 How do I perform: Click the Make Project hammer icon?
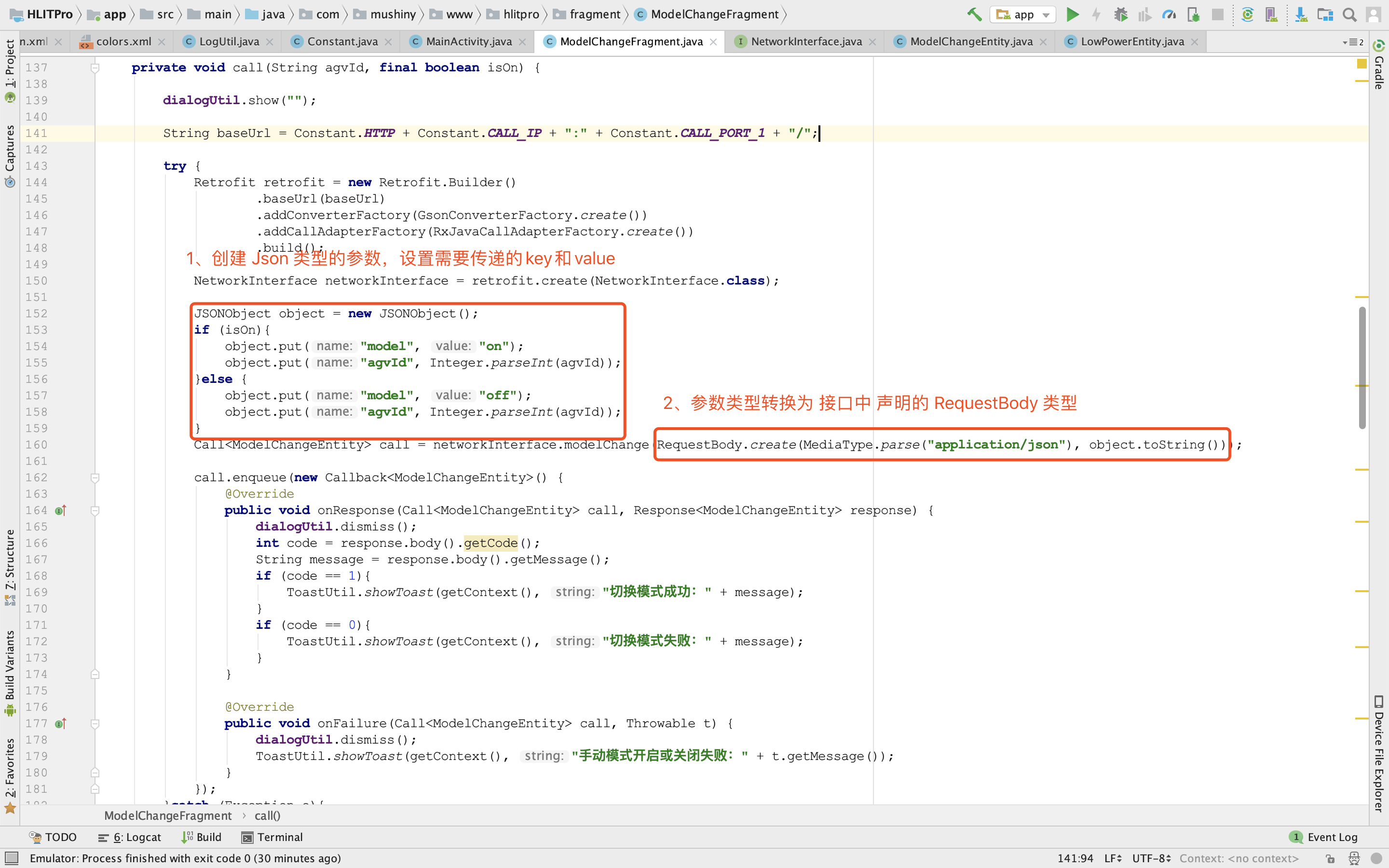point(974,14)
